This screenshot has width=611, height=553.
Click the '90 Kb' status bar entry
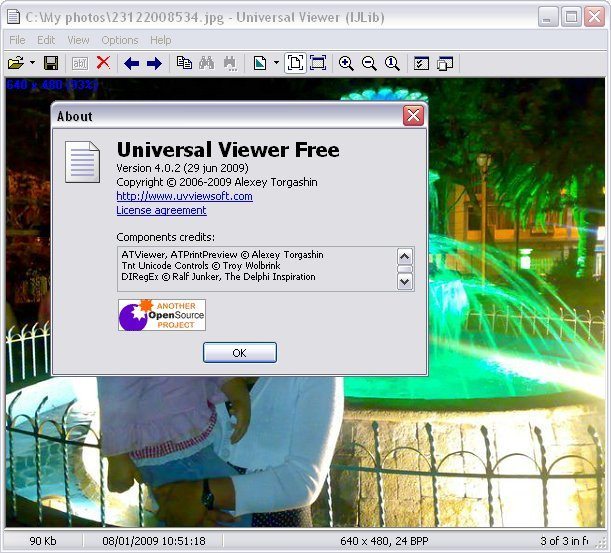[x=43, y=541]
